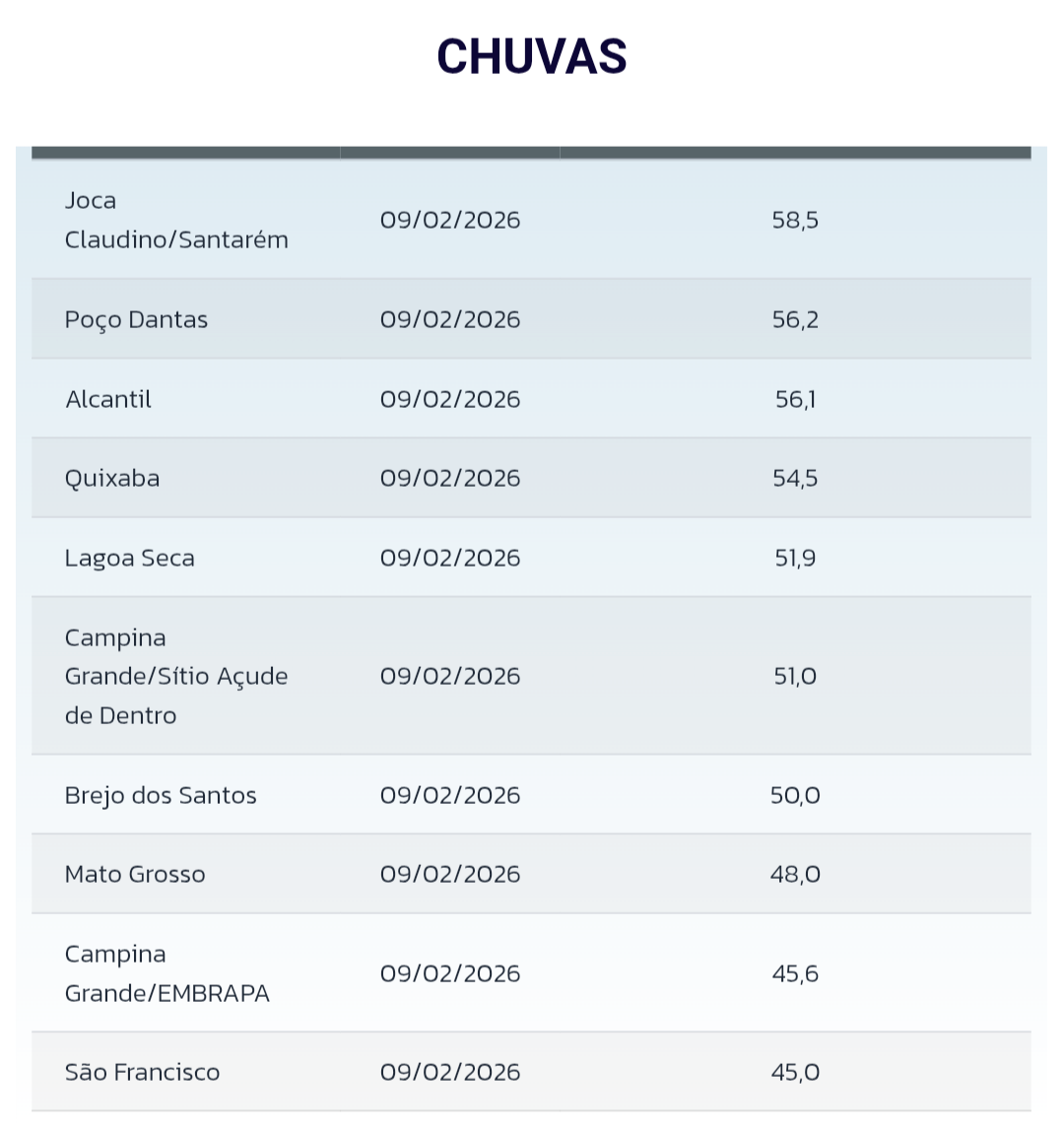Screen dimensions: 1064x1128
Task: Select the 54,5 rainfall amount
Action: (795, 479)
